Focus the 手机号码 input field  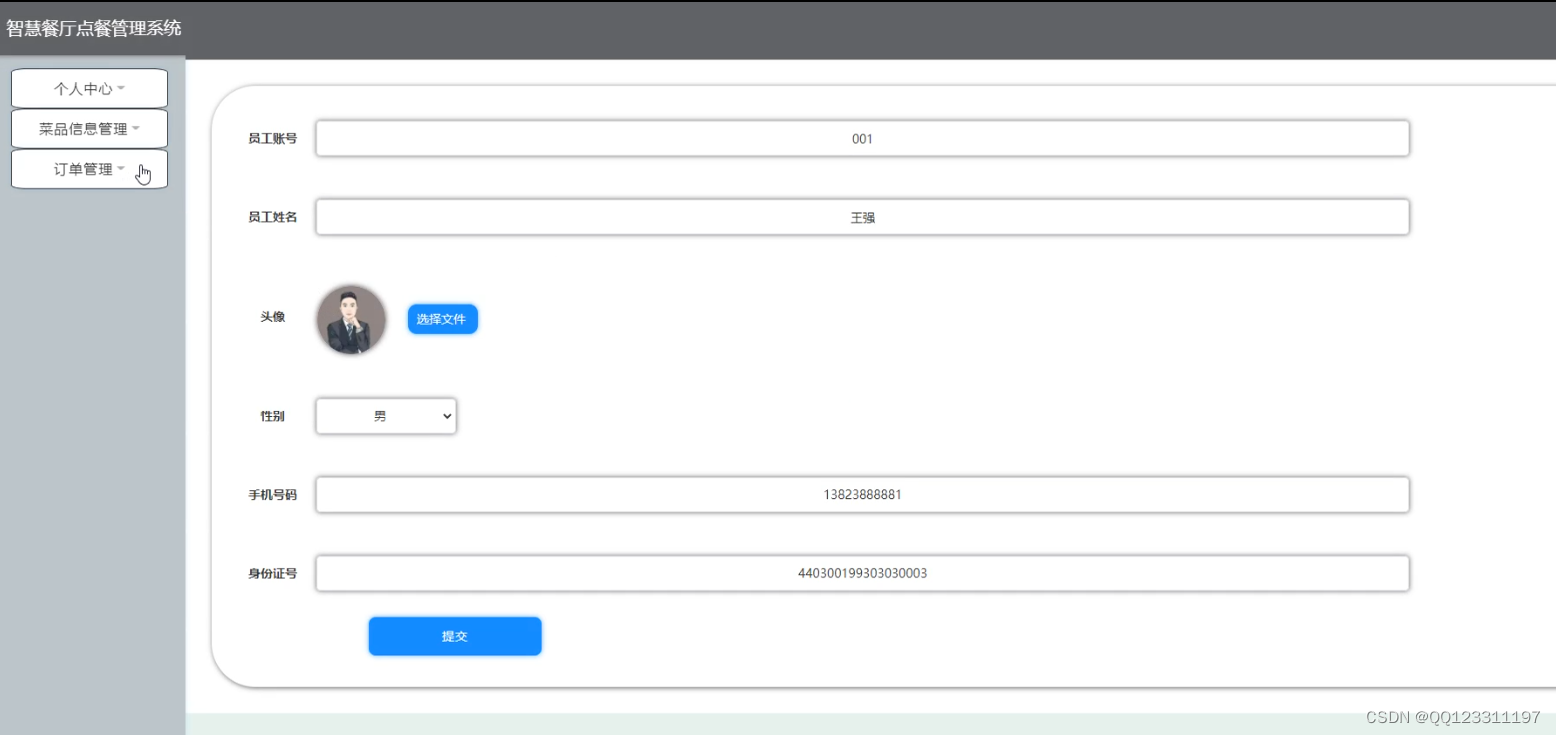[862, 494]
